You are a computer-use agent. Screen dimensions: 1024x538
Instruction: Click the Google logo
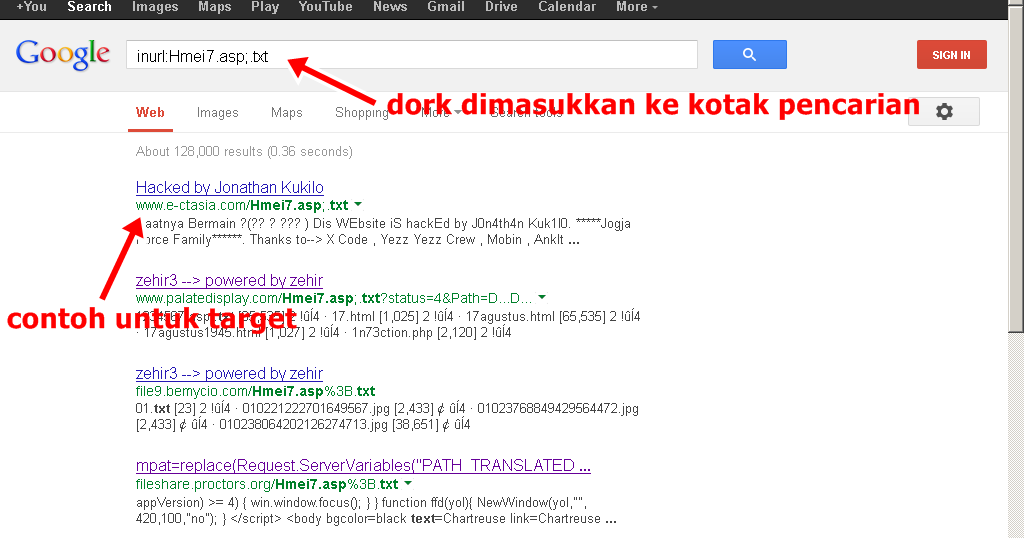63,55
